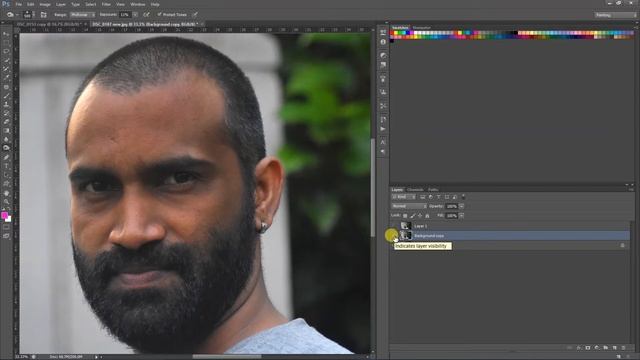640x360 pixels.
Task: Toggle the layer filter on/off switch
Action: pyautogui.click(x=463, y=196)
